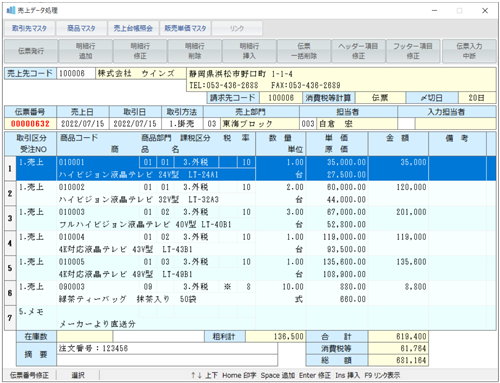Click 売上部門 name 東海ブロック
This screenshot has width=500, height=383.
(260, 124)
